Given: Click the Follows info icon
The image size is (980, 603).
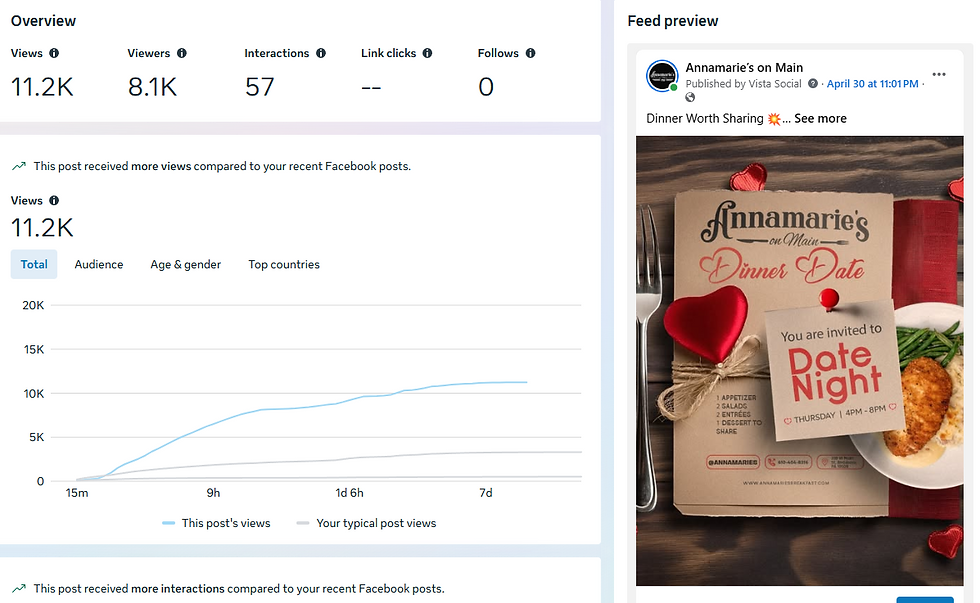Looking at the screenshot, I should pyautogui.click(x=531, y=53).
